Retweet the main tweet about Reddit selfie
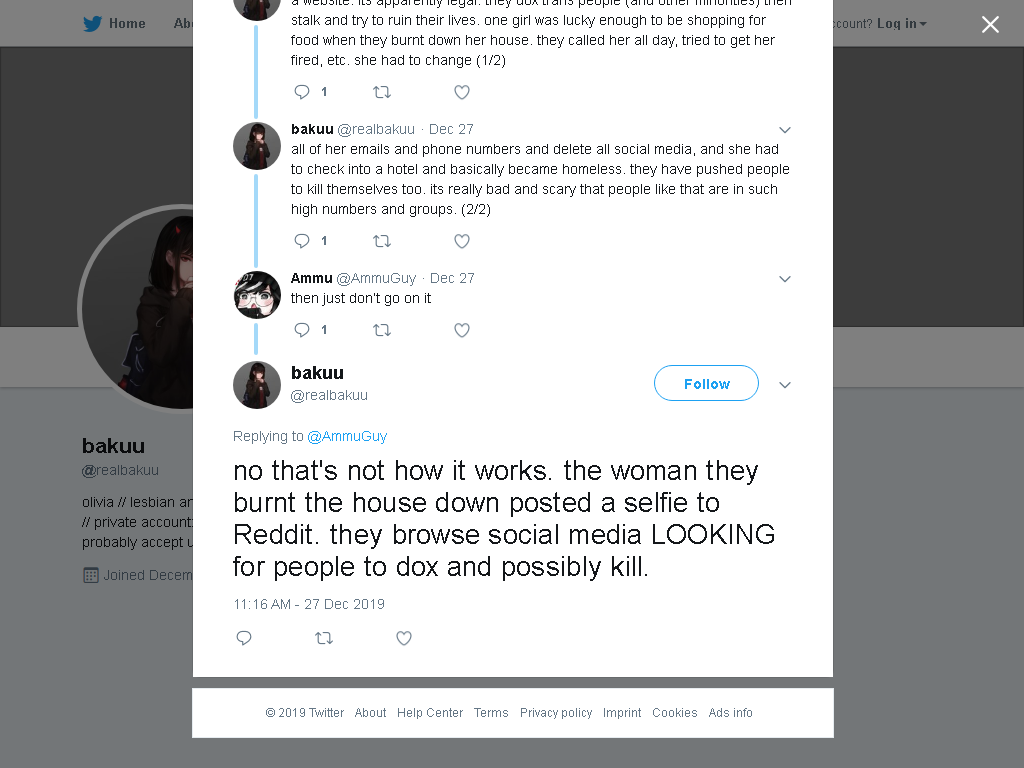Viewport: 1024px width, 768px height. tap(324, 638)
